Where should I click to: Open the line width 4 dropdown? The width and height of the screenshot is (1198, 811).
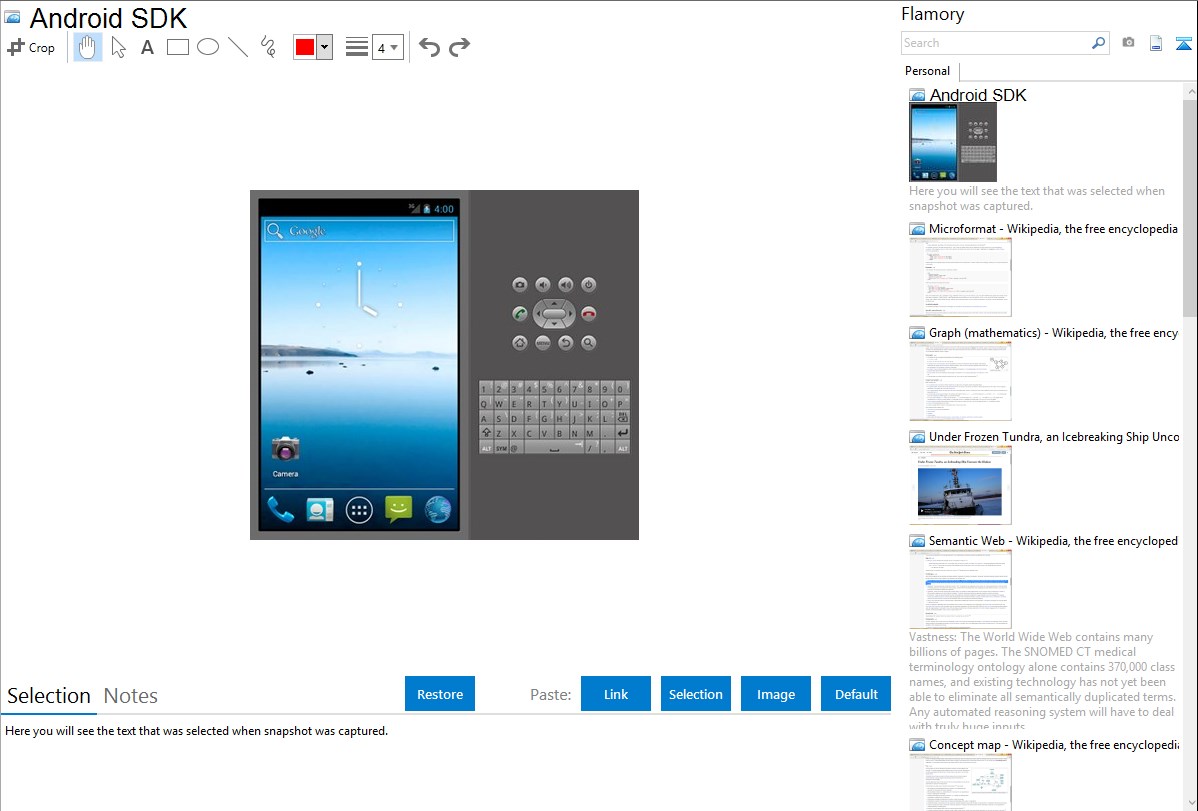click(387, 47)
